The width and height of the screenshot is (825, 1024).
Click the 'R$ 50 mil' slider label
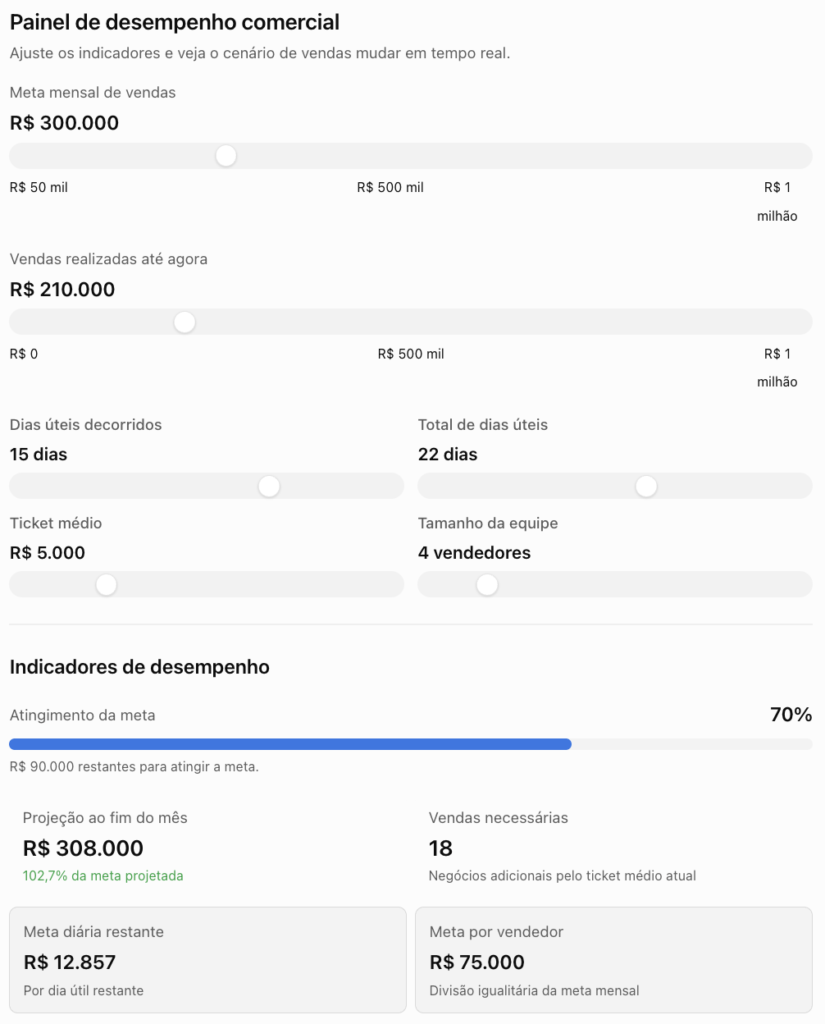39,187
